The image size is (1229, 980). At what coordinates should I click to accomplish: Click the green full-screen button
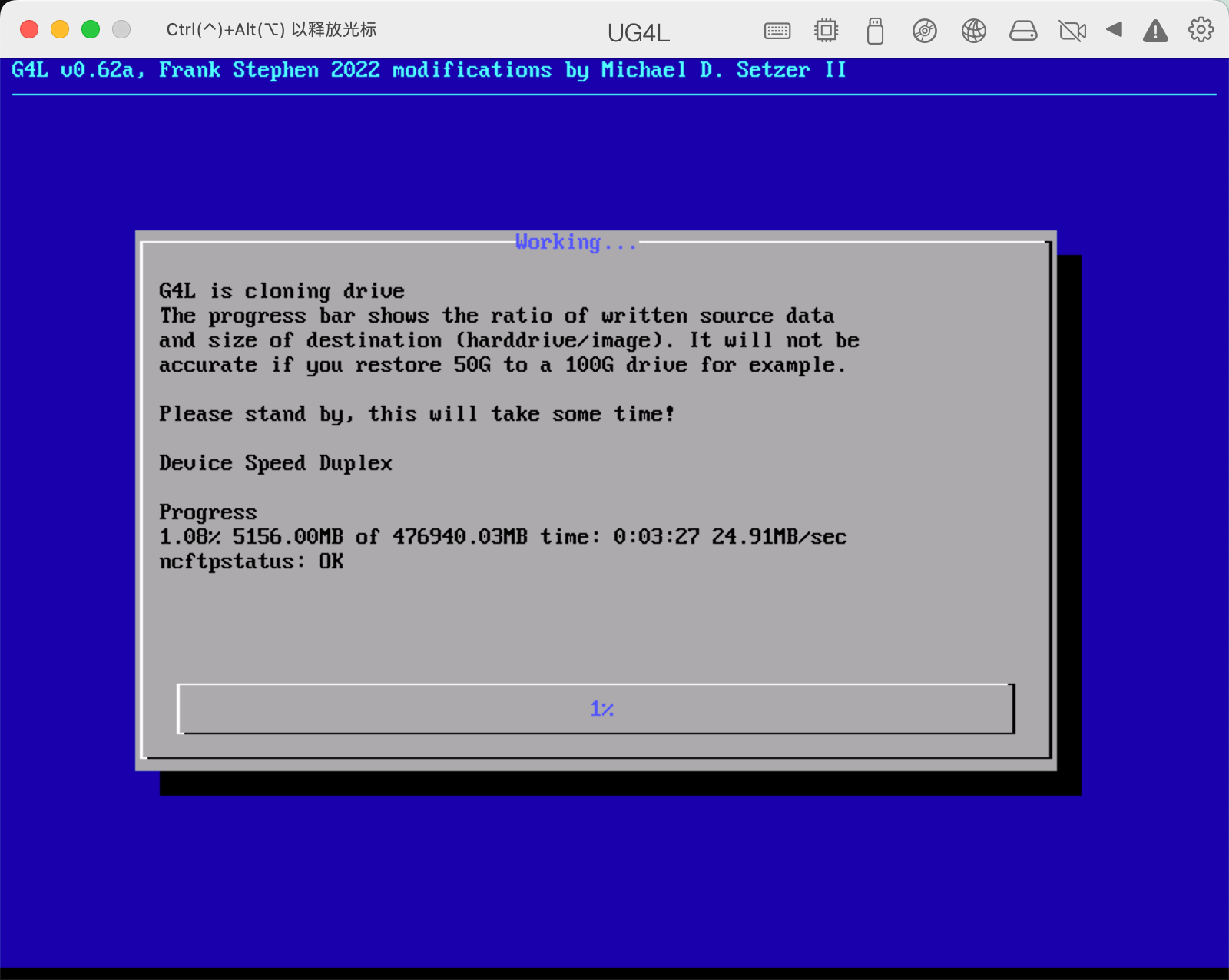coord(91,29)
